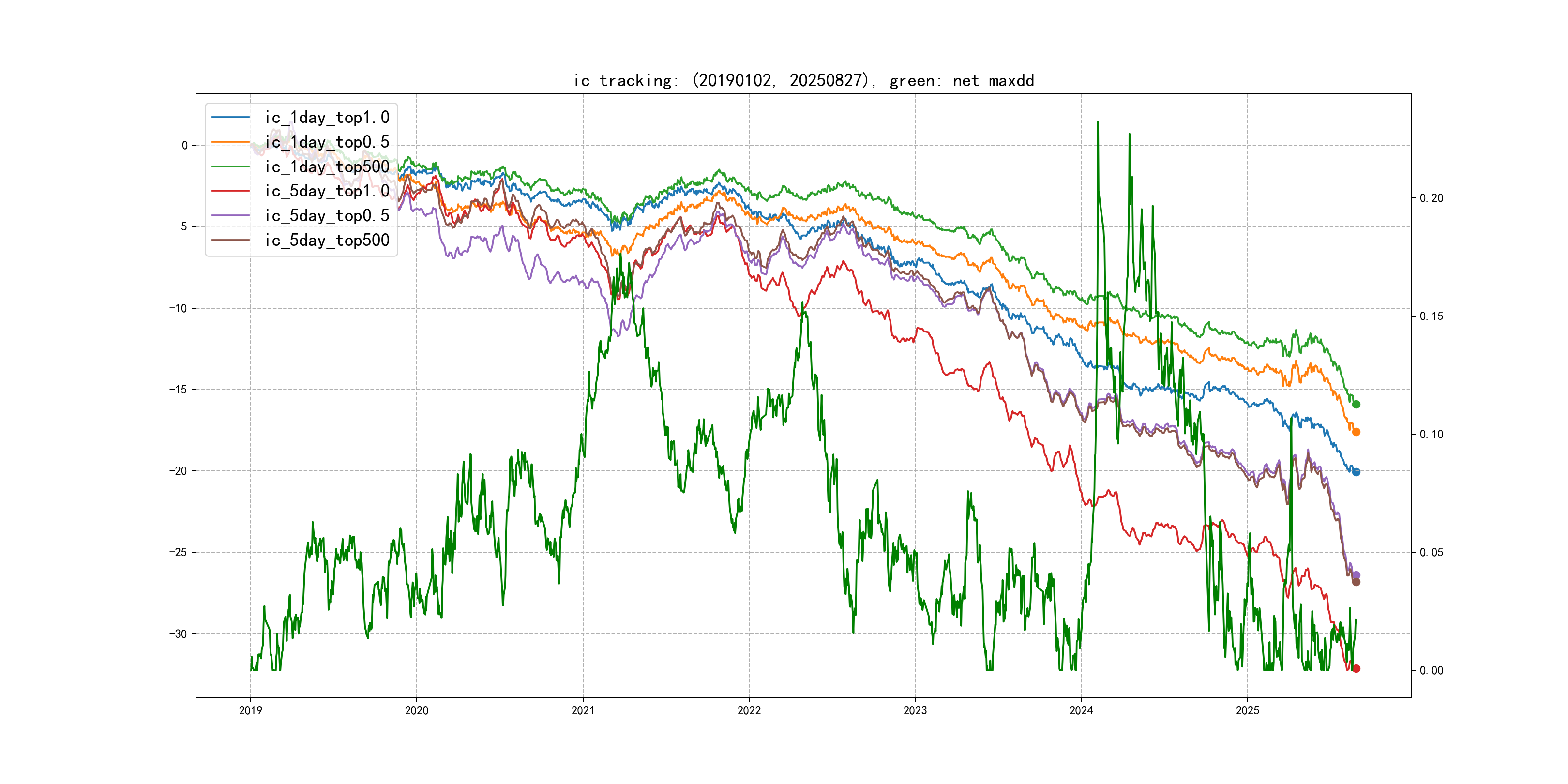Click the -15 left axis tick label
Image resolution: width=1568 pixels, height=784 pixels.
pos(179,390)
